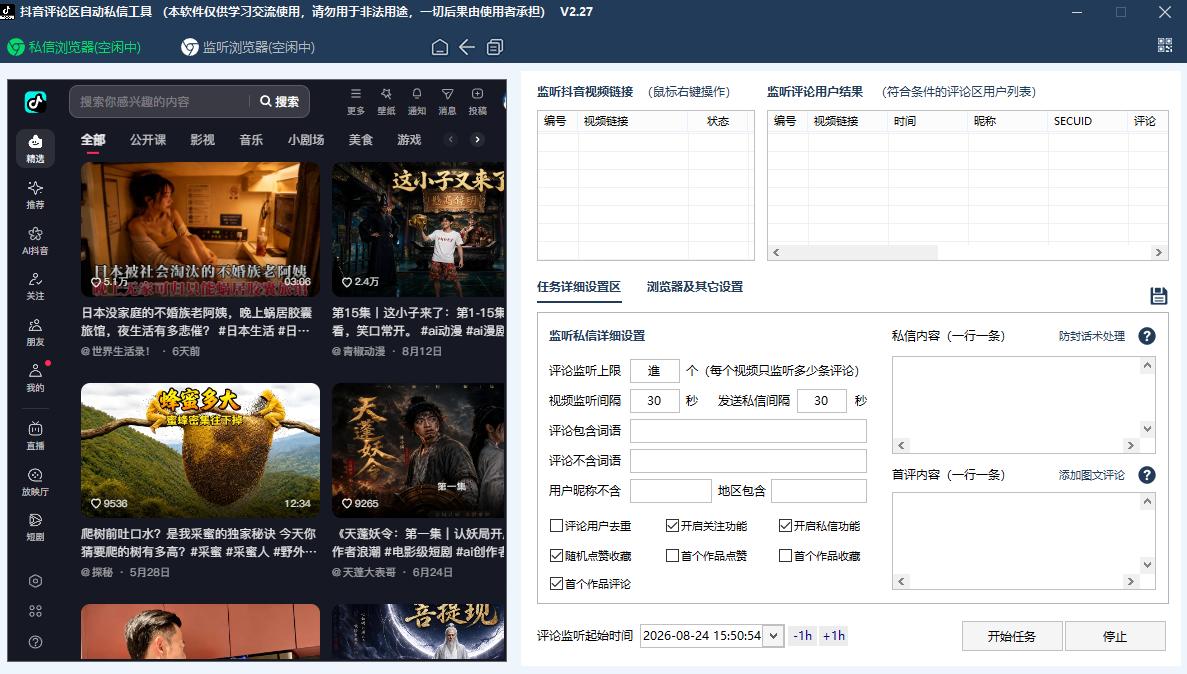Click the home icon in top toolbar
1187x674 pixels.
(x=440, y=47)
